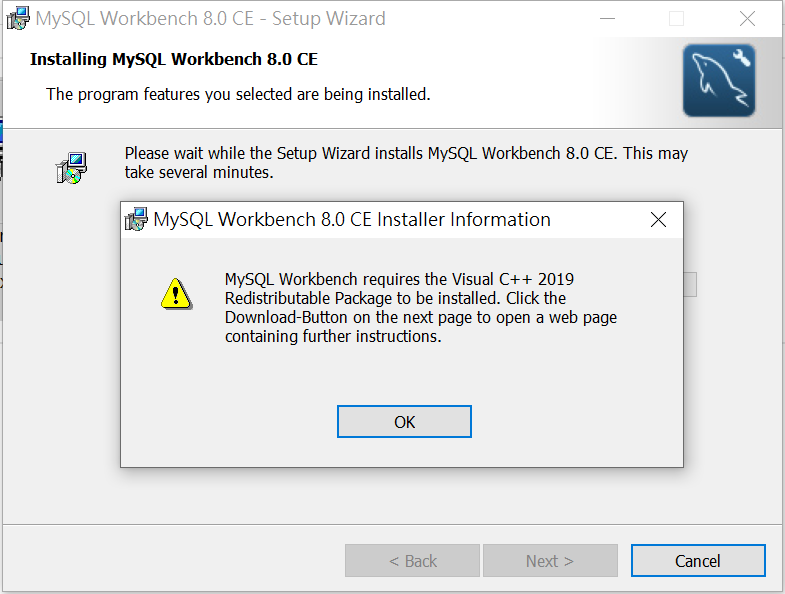Click the Setup Wizard window title text
The image size is (785, 594).
[x=210, y=19]
